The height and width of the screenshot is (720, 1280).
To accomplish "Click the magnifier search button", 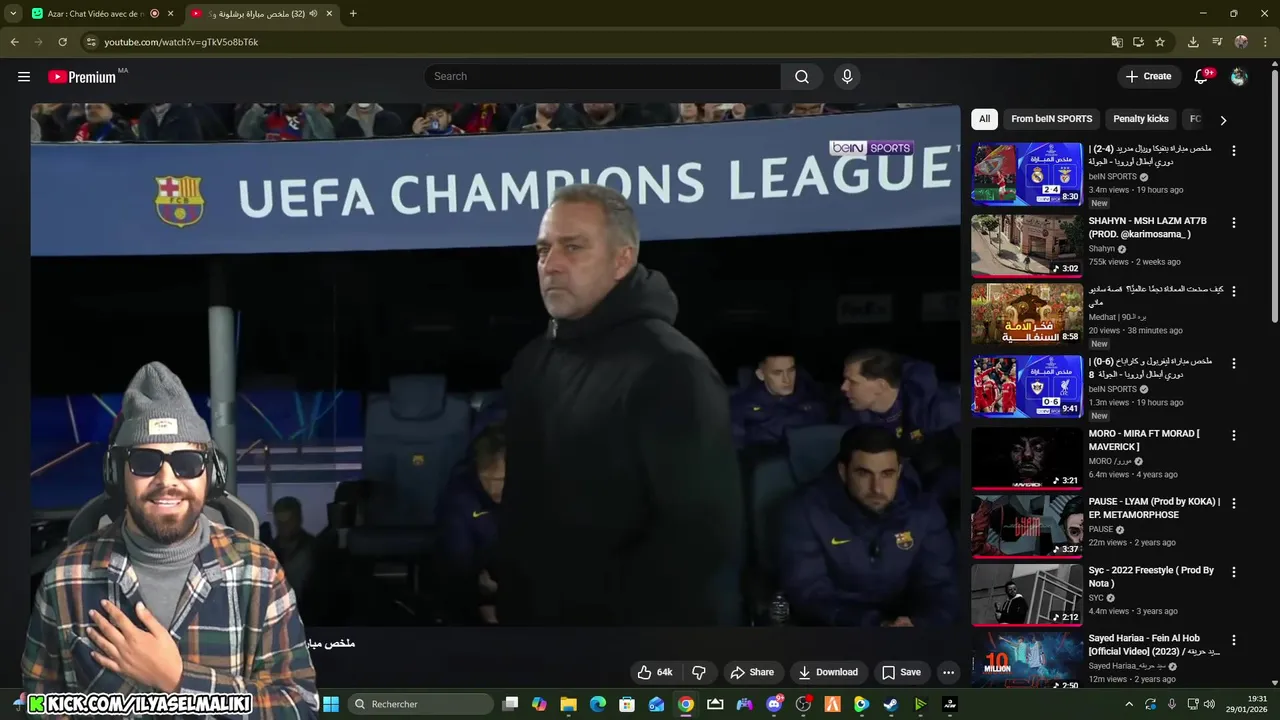I will coord(802,77).
